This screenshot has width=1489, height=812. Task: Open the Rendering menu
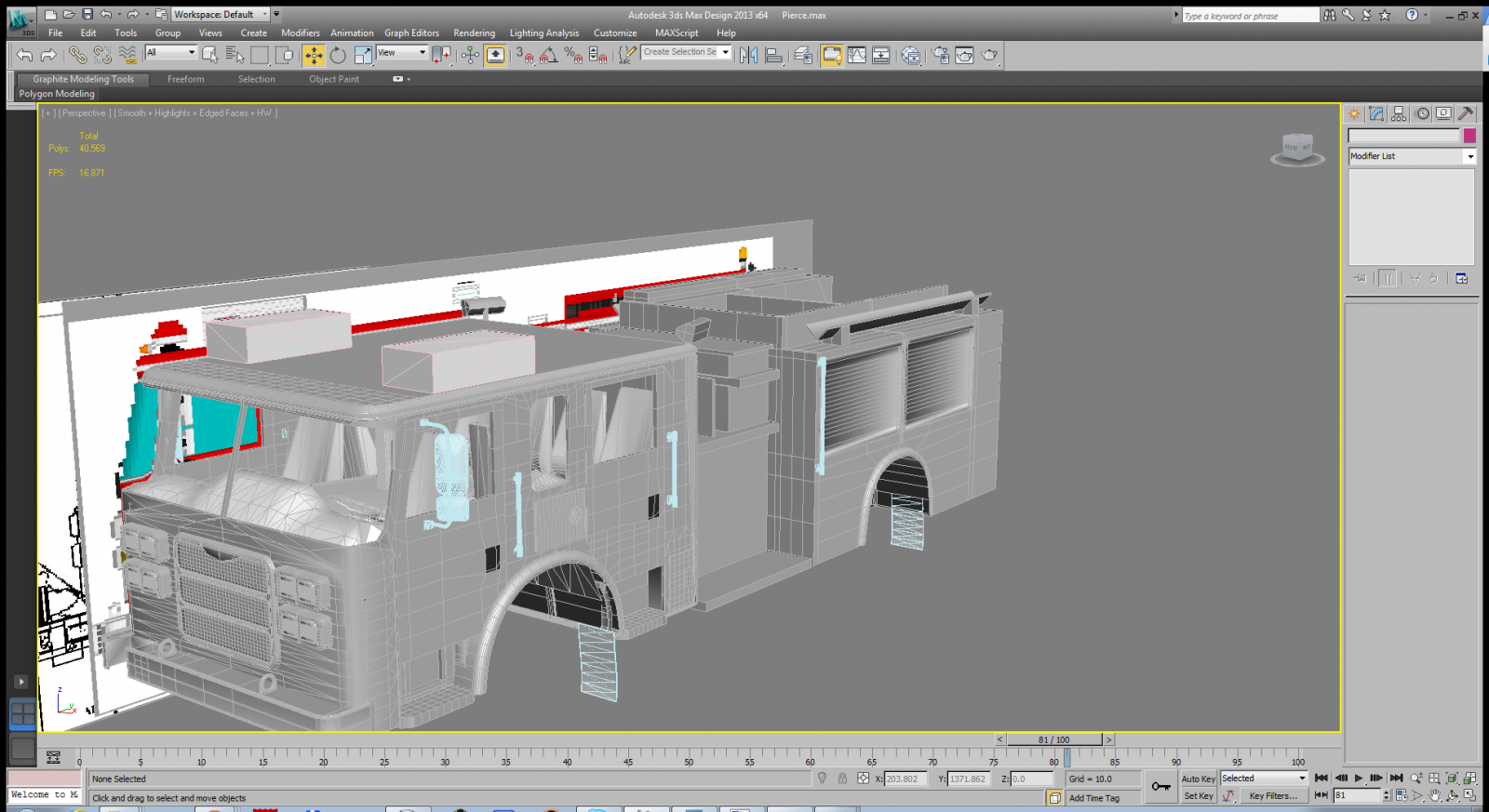(x=474, y=33)
